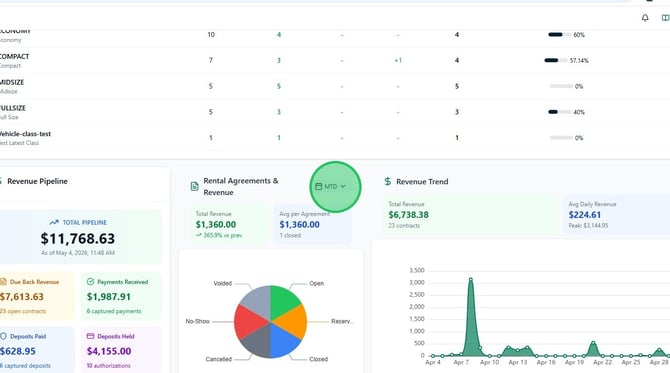The width and height of the screenshot is (670, 373).
Task: Click the Apr 13 axis label
Action: (x=517, y=362)
